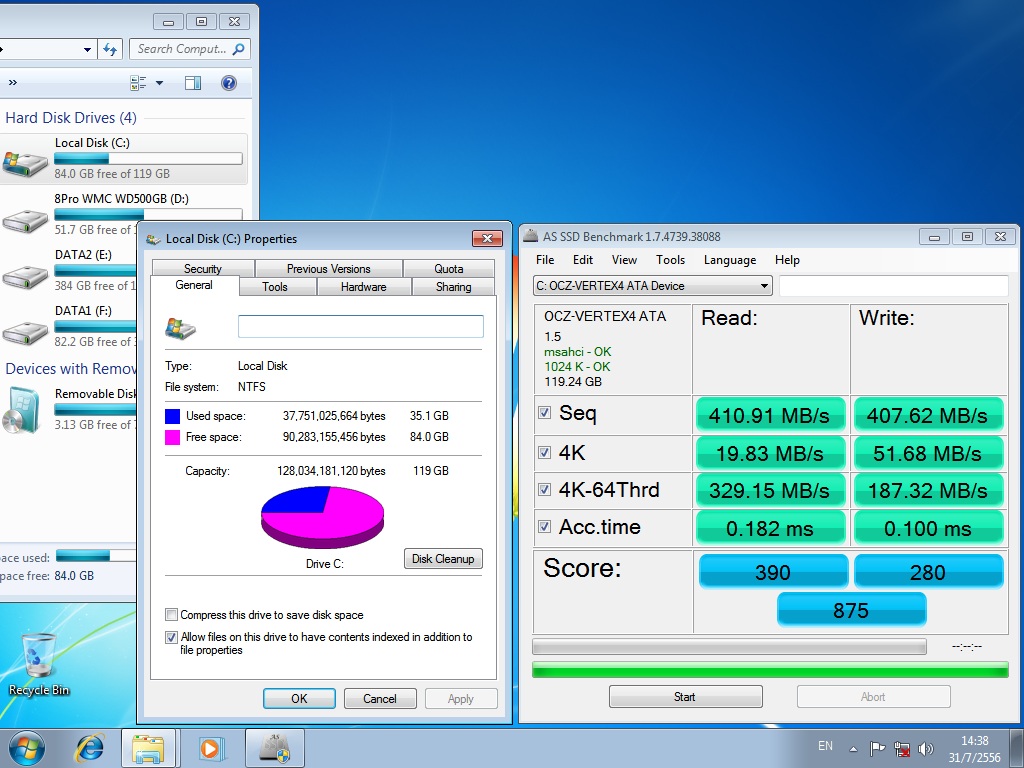Open the File menu in AS SSD Benchmark
Image resolution: width=1024 pixels, height=768 pixels.
point(545,260)
